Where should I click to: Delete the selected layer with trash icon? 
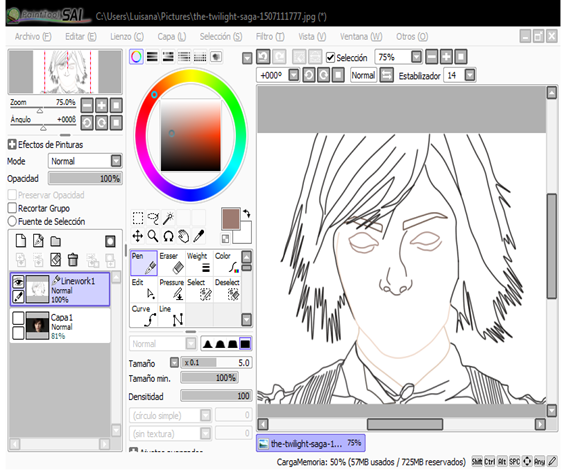(x=73, y=259)
